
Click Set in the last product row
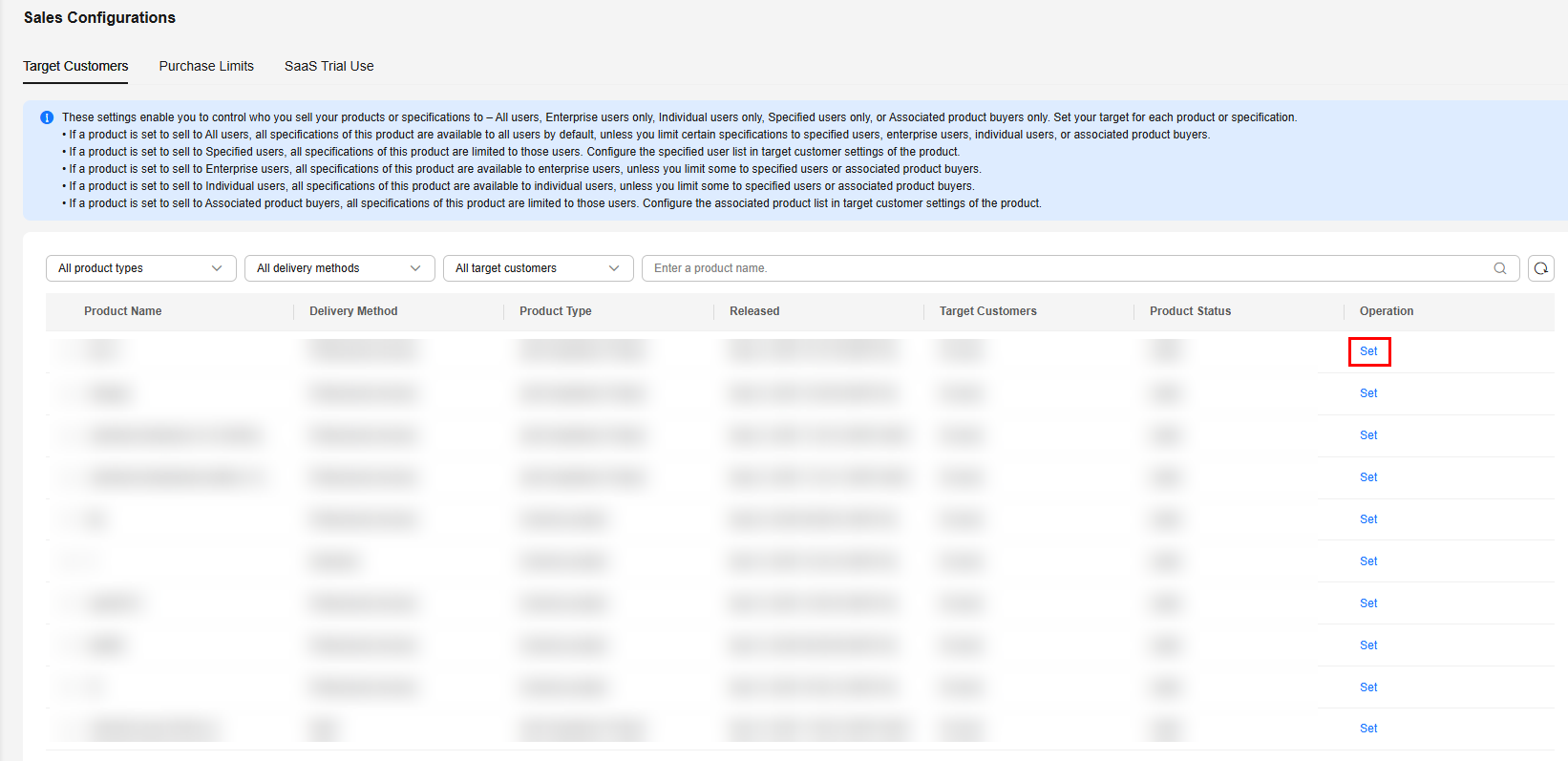pyautogui.click(x=1368, y=729)
